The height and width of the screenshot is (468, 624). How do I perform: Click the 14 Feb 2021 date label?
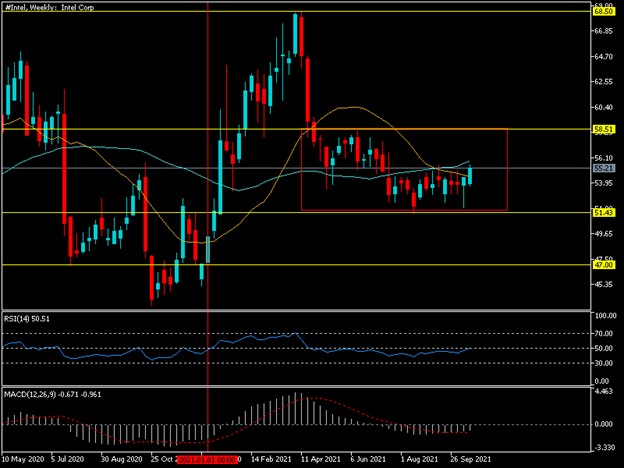pos(271,459)
